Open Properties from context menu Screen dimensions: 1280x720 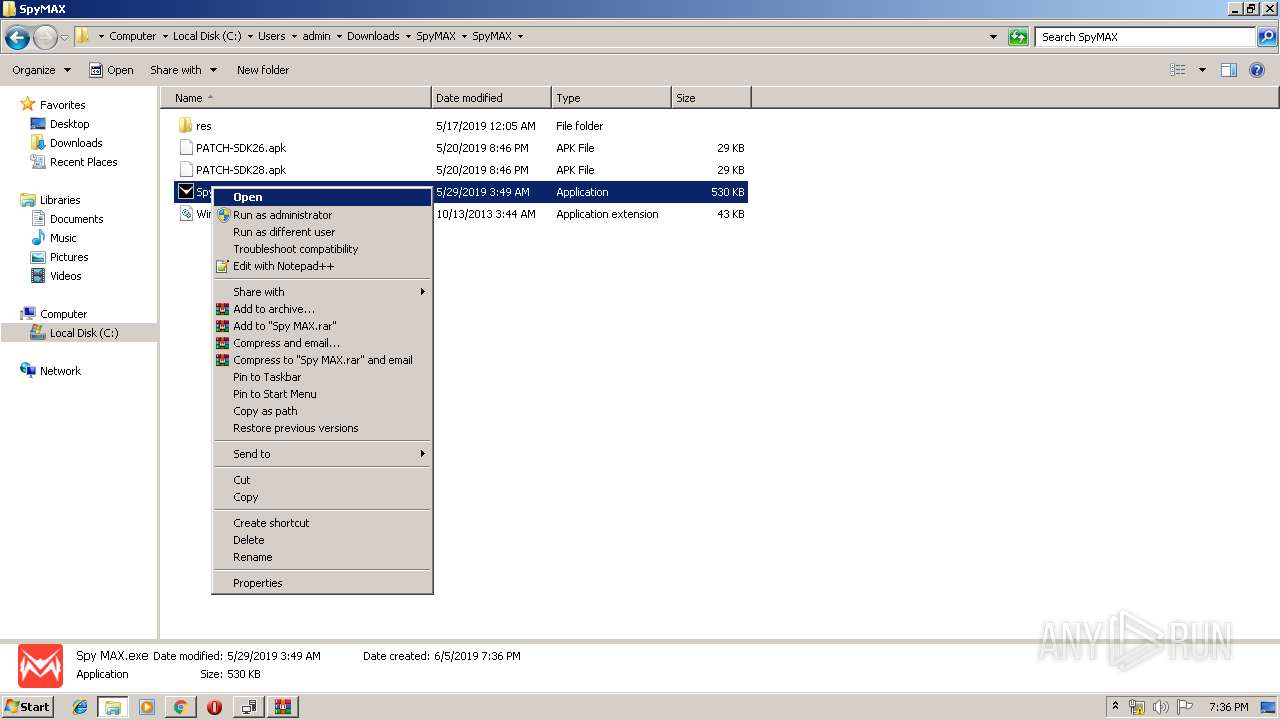[322, 583]
